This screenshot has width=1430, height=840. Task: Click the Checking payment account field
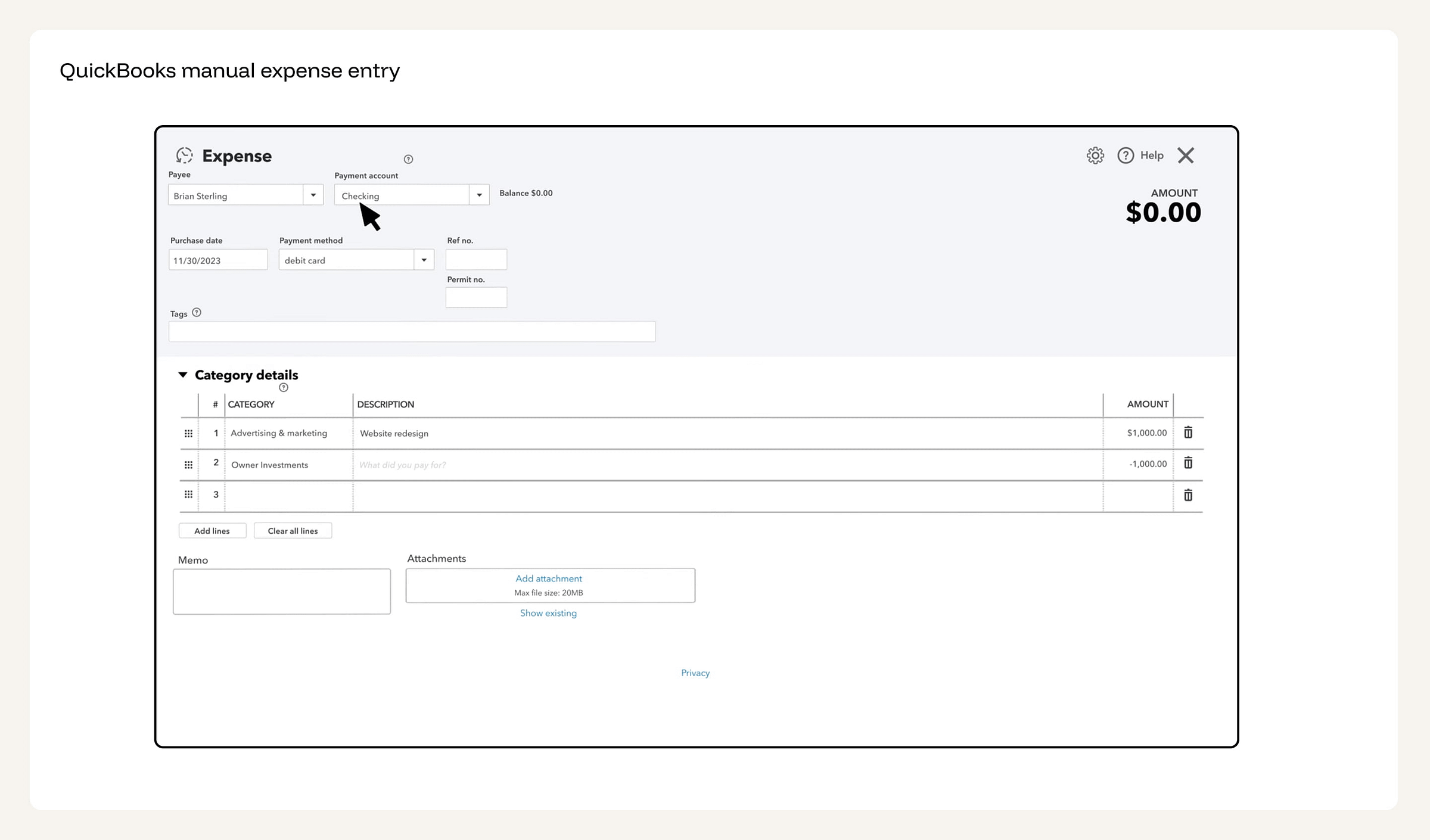click(402, 195)
